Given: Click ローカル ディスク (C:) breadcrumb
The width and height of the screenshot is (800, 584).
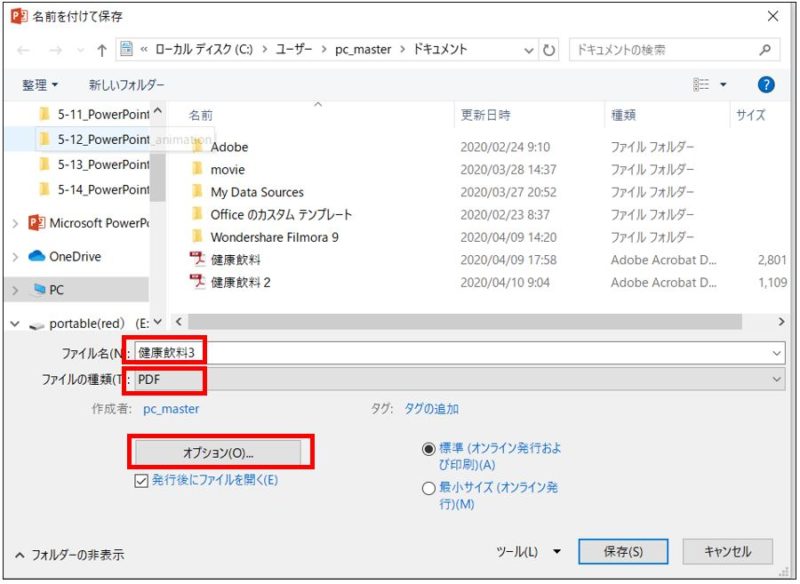Looking at the screenshot, I should pyautogui.click(x=204, y=49).
